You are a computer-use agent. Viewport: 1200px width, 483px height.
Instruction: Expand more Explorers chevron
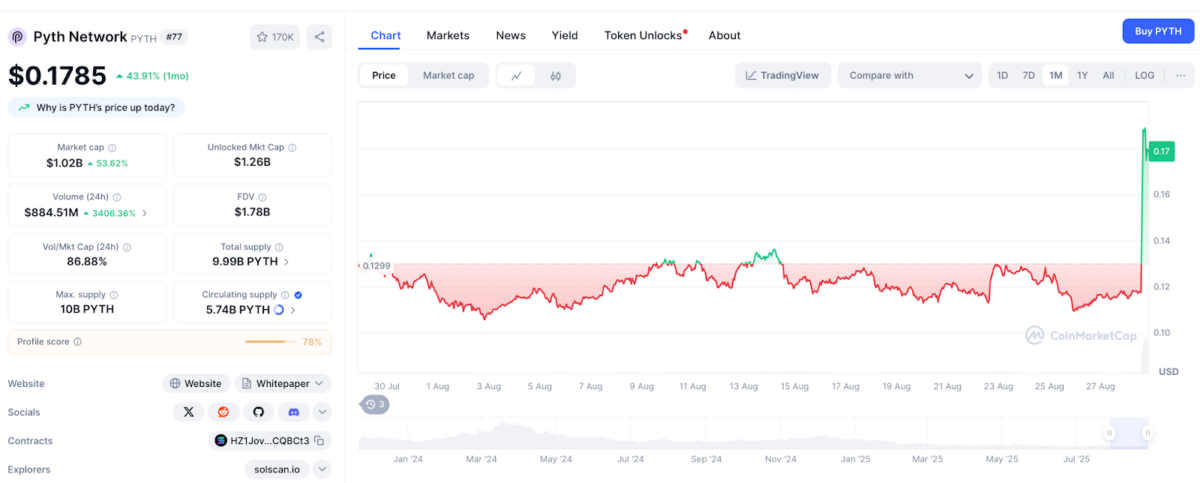tap(322, 469)
